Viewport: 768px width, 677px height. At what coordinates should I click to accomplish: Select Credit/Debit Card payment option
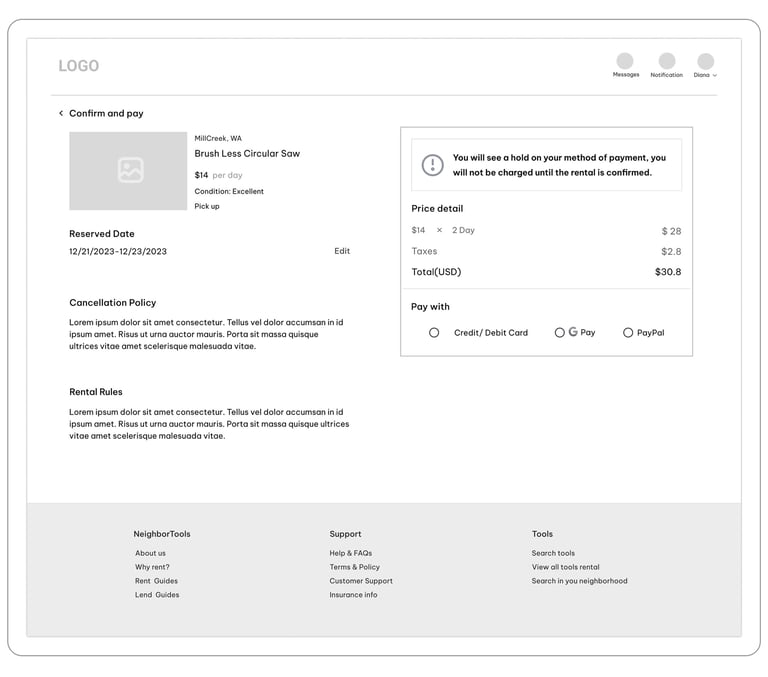434,333
